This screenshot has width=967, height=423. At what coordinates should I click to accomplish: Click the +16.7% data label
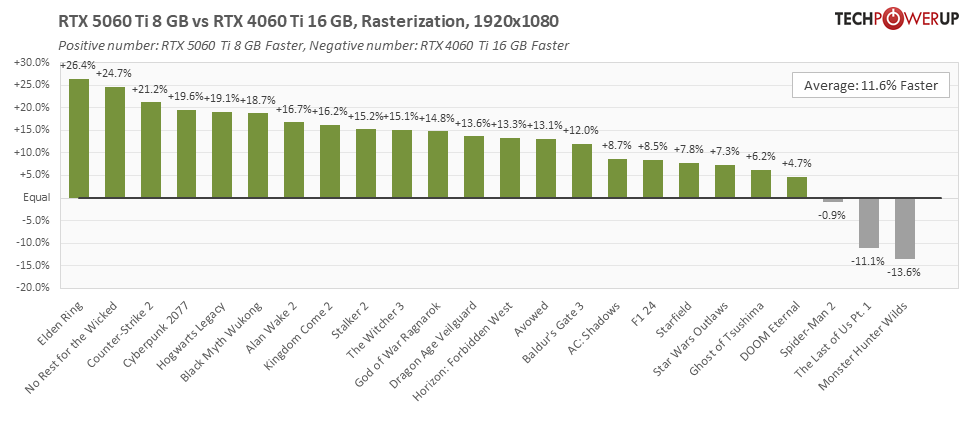coord(293,110)
